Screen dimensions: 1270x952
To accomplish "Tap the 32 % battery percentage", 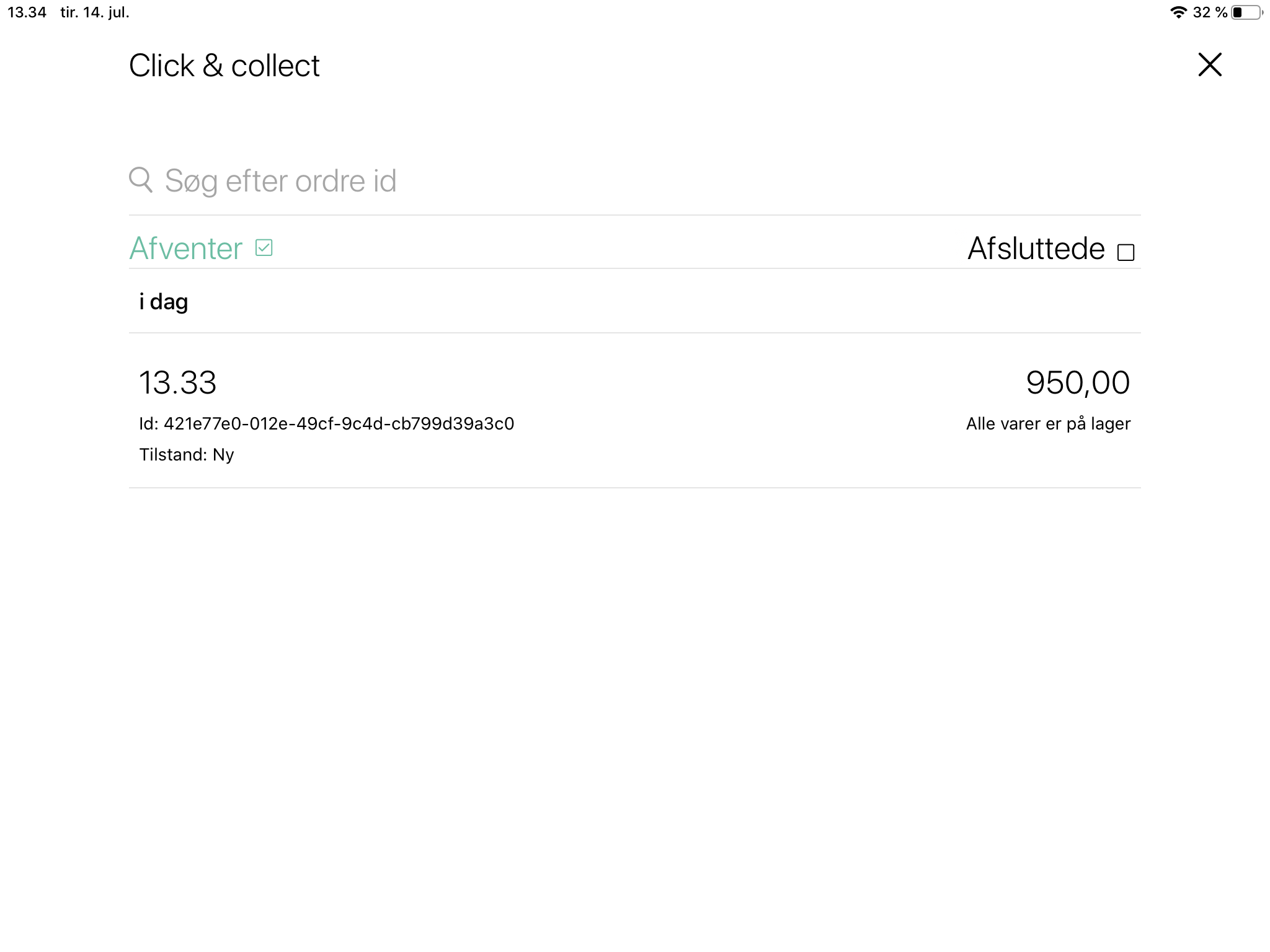I will click(x=1209, y=12).
